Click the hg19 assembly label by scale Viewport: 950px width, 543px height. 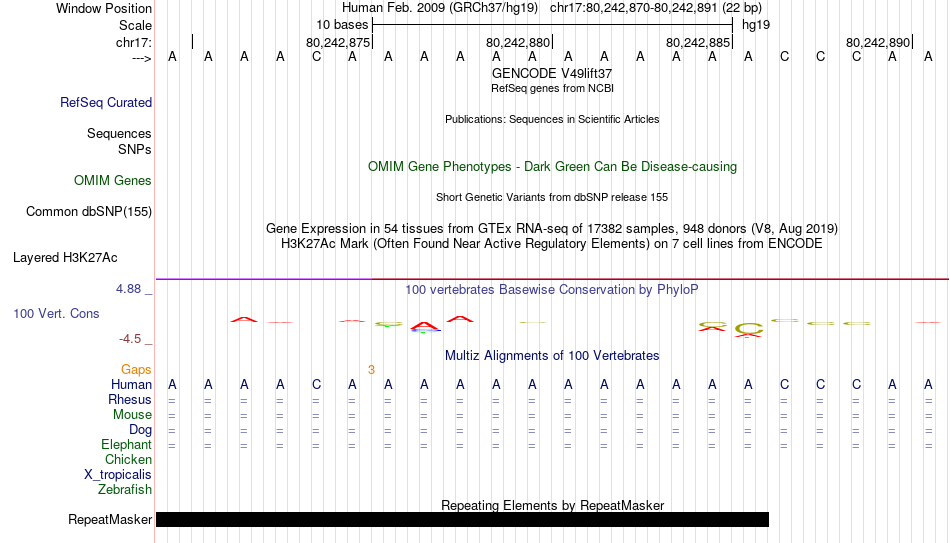pyautogui.click(x=756, y=25)
